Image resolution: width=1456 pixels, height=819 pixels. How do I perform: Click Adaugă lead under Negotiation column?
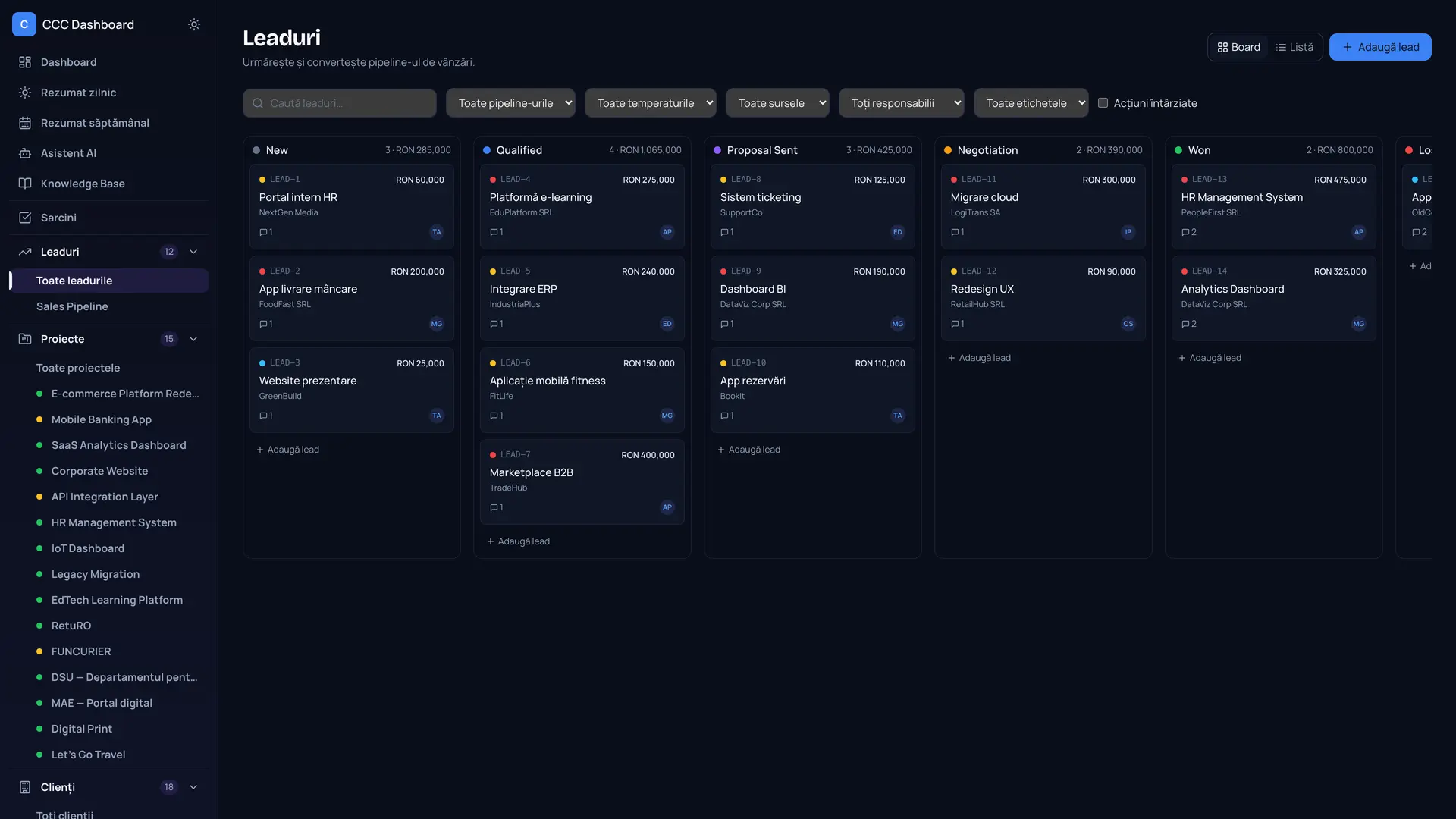[980, 358]
